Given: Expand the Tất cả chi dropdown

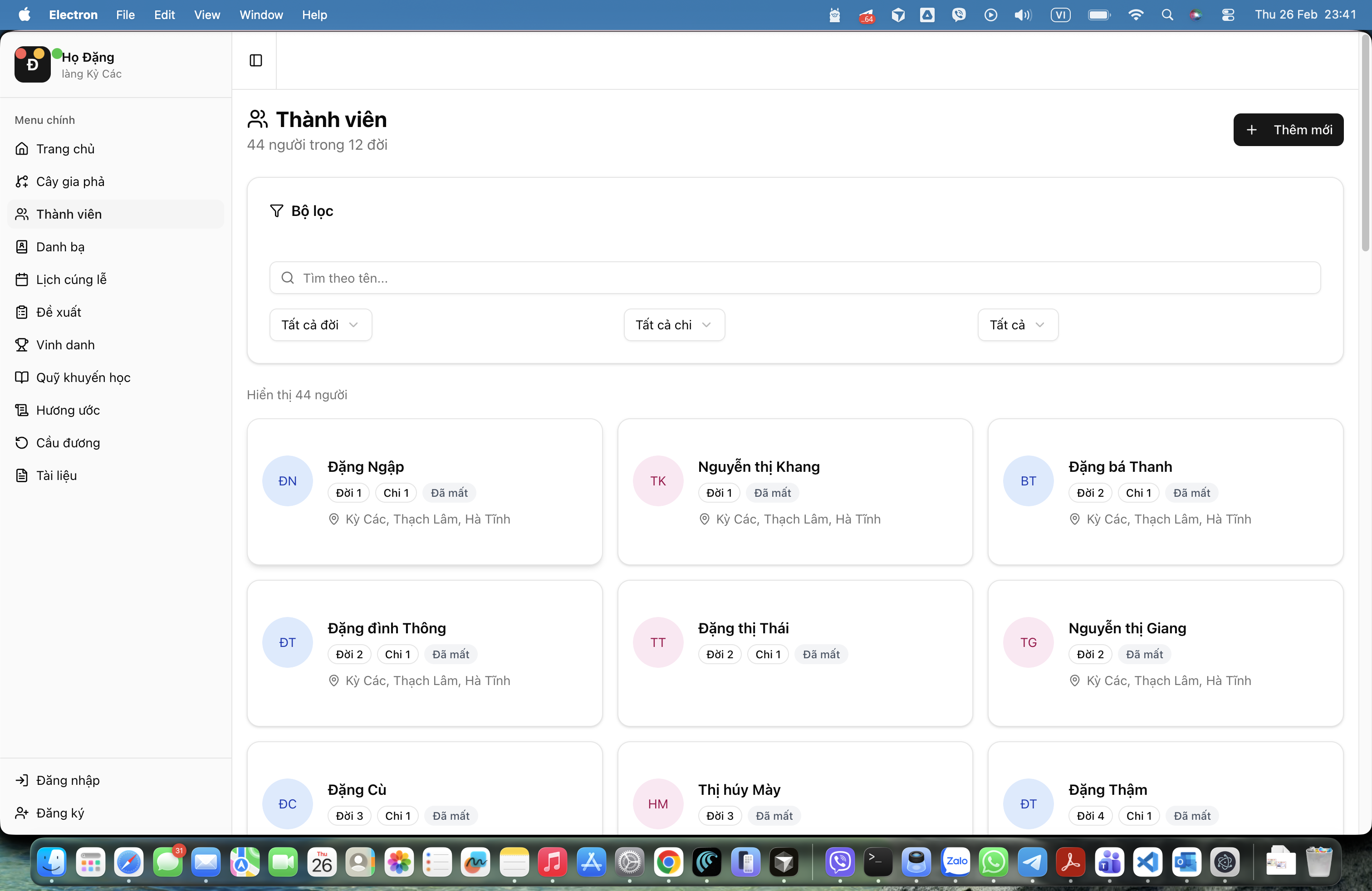Looking at the screenshot, I should [673, 324].
